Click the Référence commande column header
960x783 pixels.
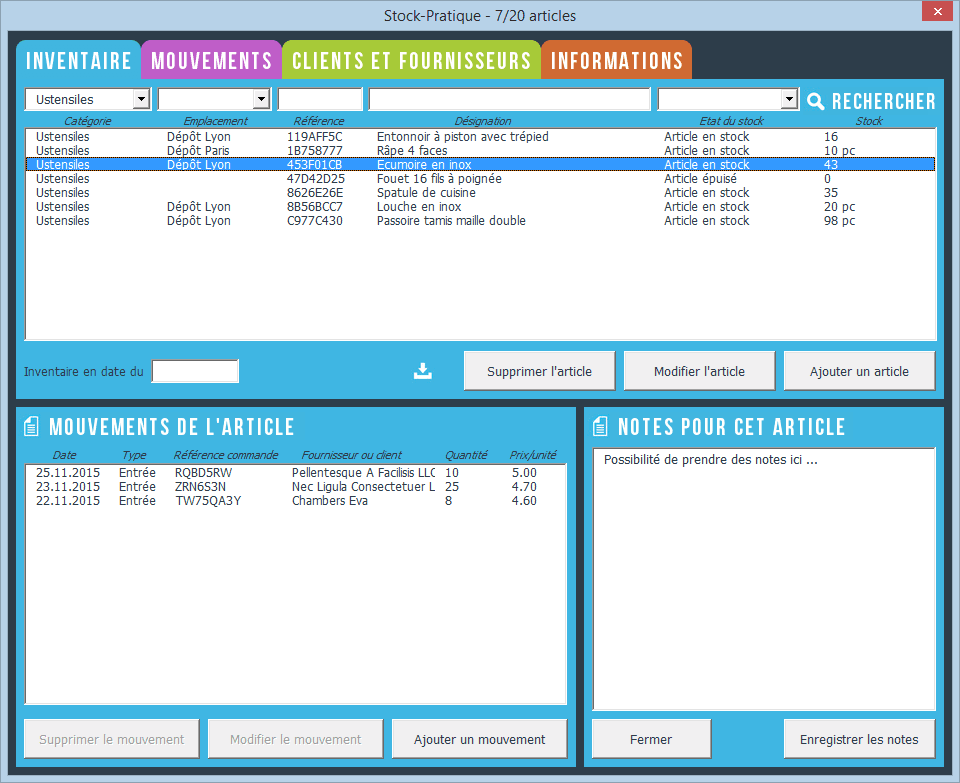click(225, 455)
